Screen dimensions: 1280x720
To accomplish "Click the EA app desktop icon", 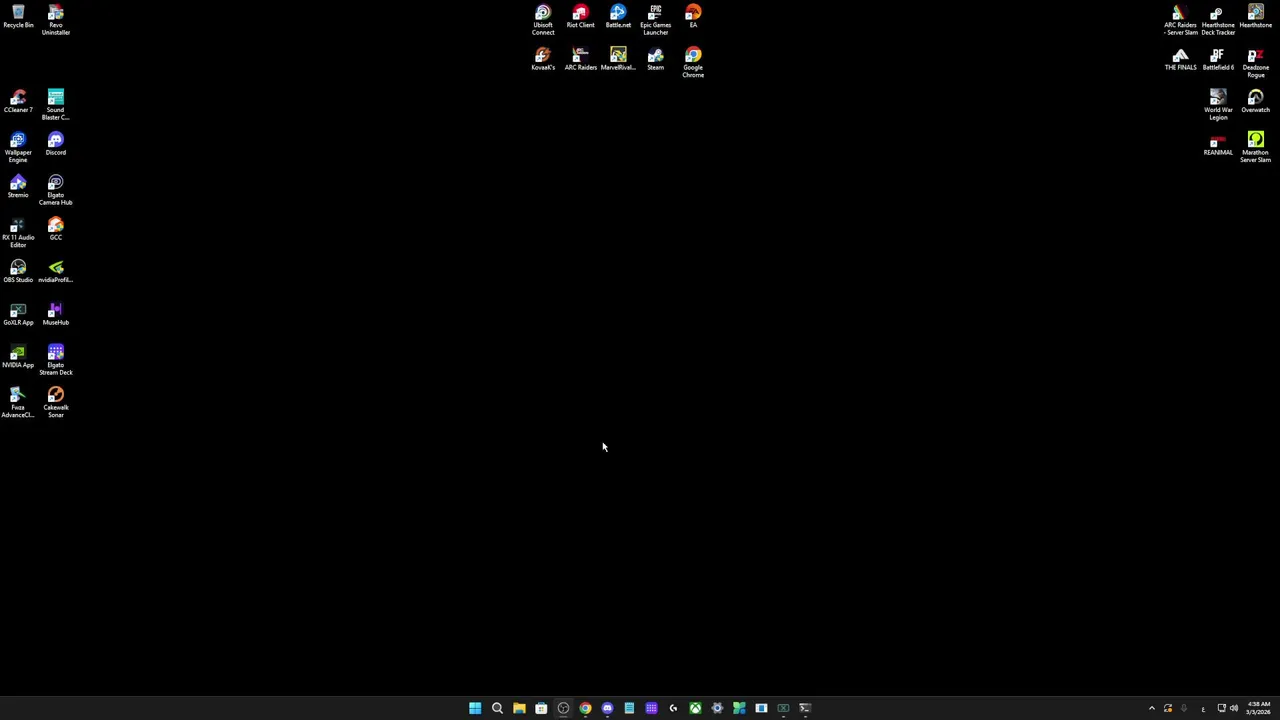I will tap(693, 17).
